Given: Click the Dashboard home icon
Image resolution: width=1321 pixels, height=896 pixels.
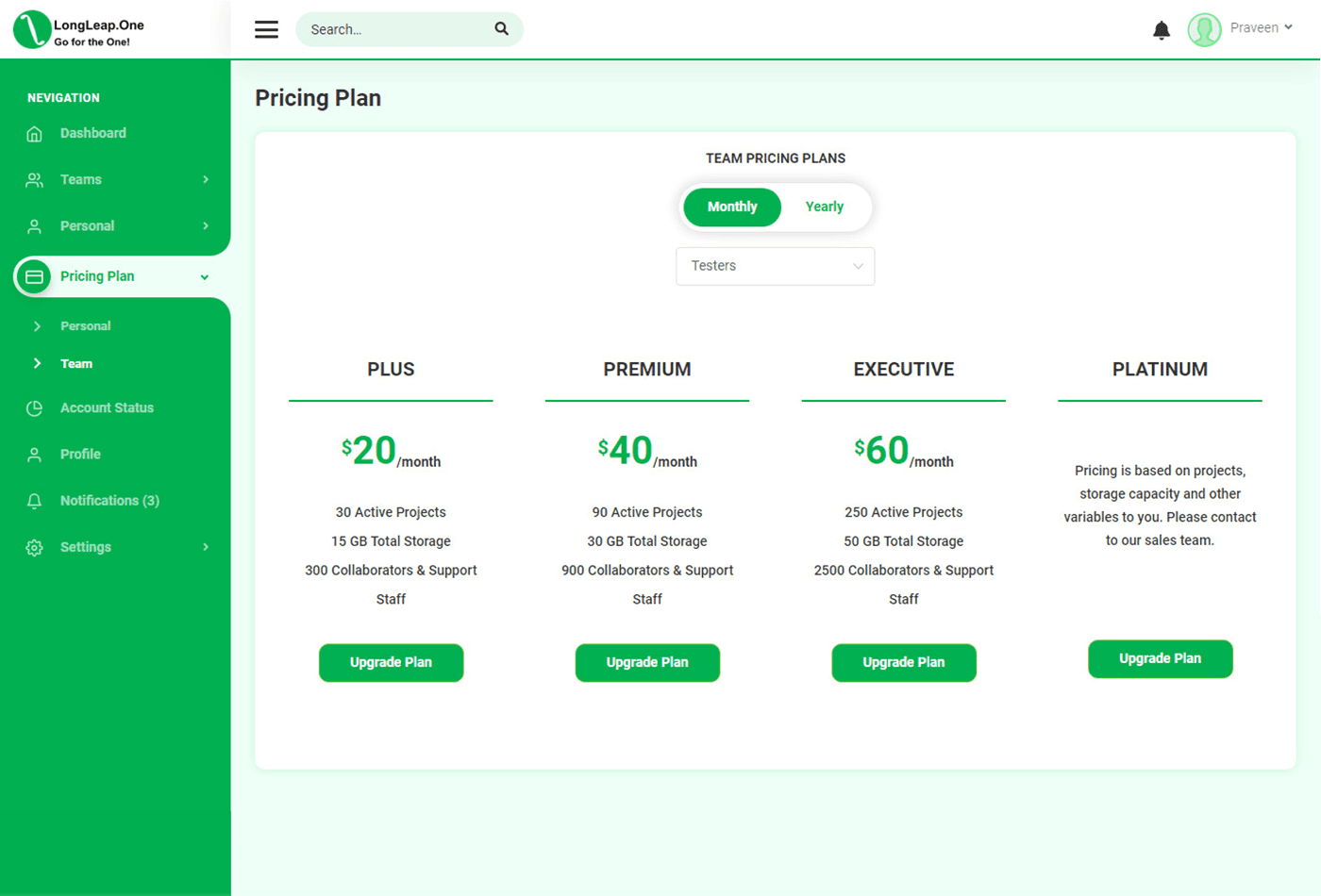Looking at the screenshot, I should (x=35, y=134).
